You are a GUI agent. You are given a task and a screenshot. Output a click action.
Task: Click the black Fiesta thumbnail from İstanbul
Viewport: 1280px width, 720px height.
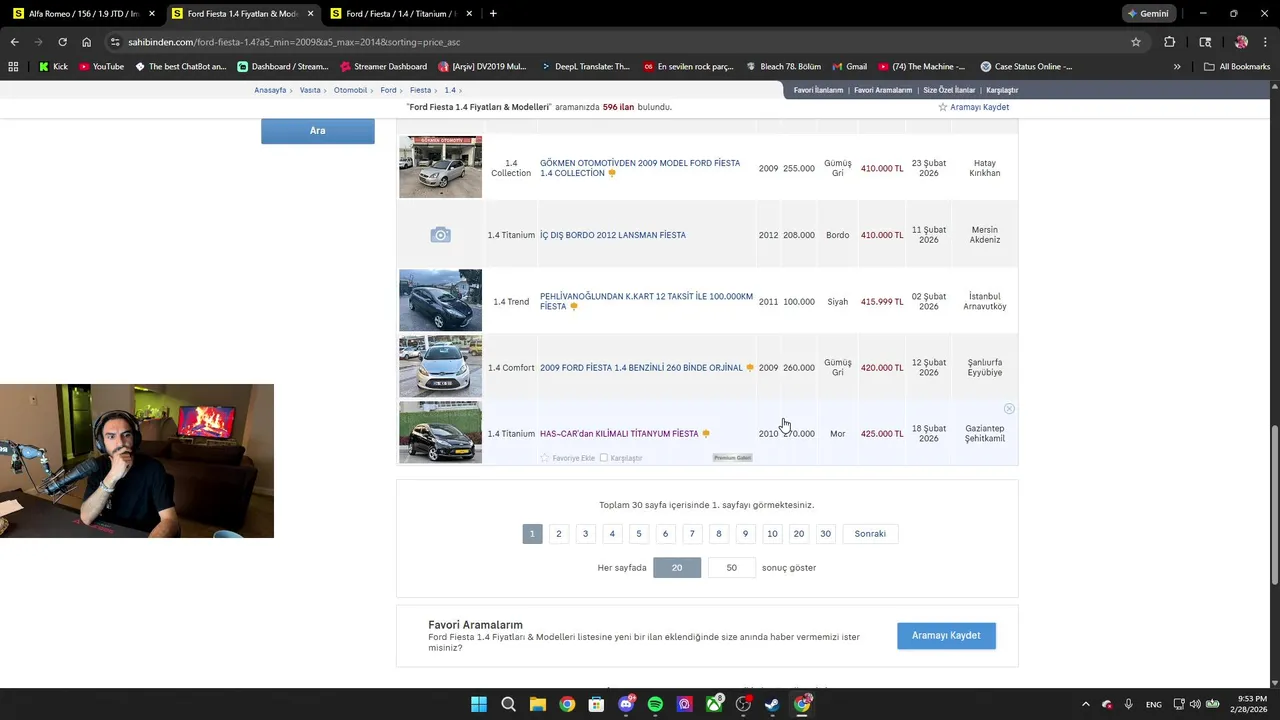click(x=440, y=300)
